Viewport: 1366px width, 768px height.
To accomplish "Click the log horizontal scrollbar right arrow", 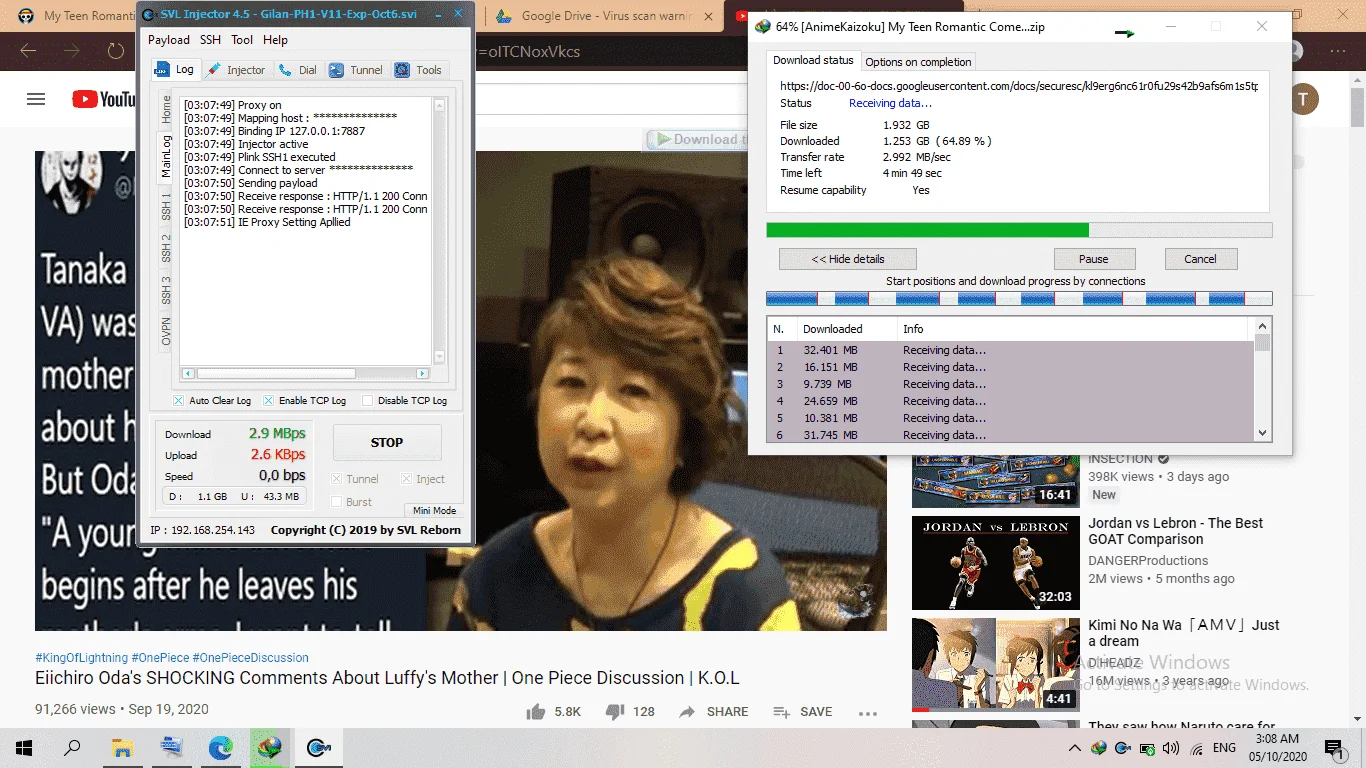I will (x=423, y=373).
